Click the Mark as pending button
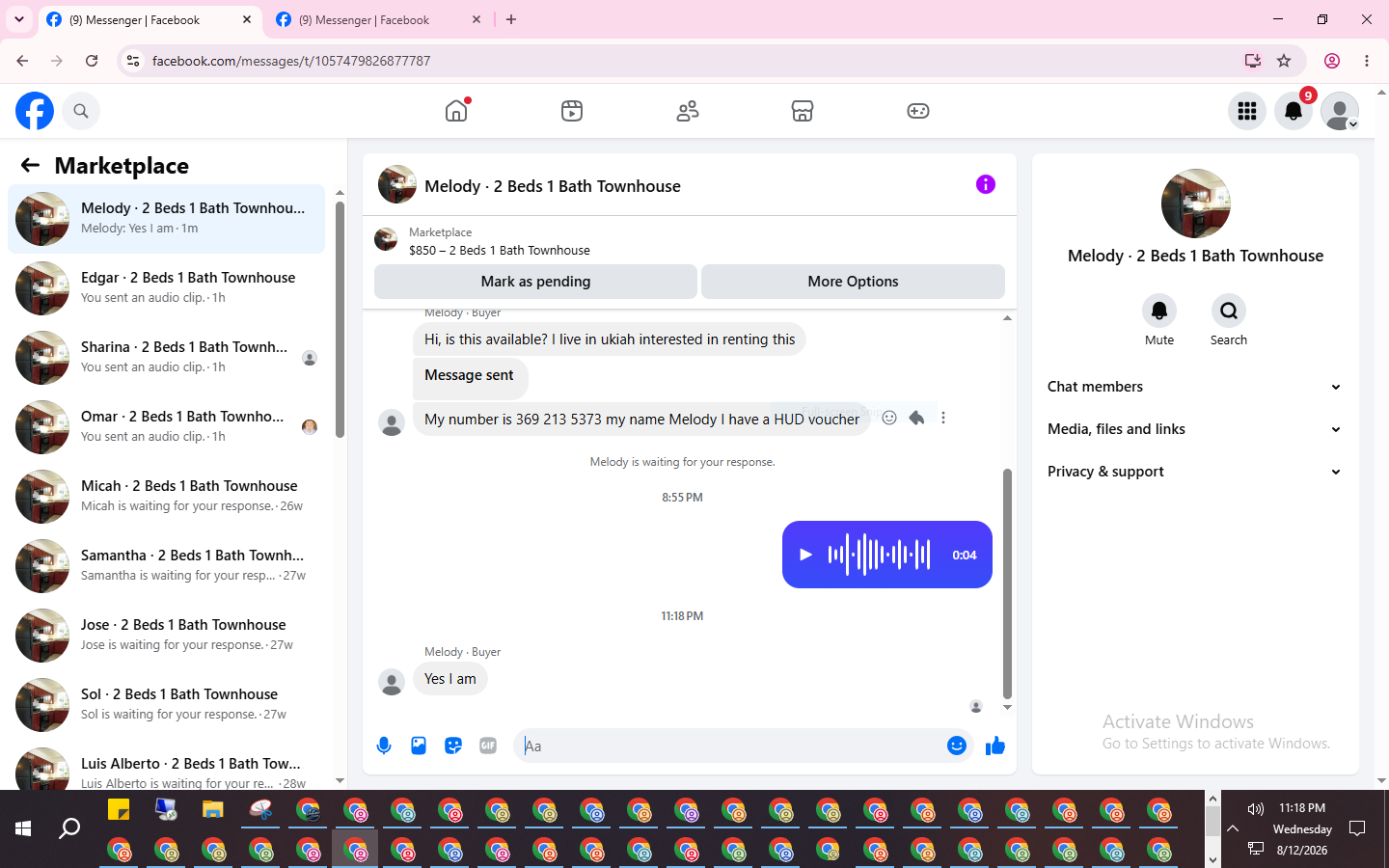The image size is (1389, 868). [535, 282]
